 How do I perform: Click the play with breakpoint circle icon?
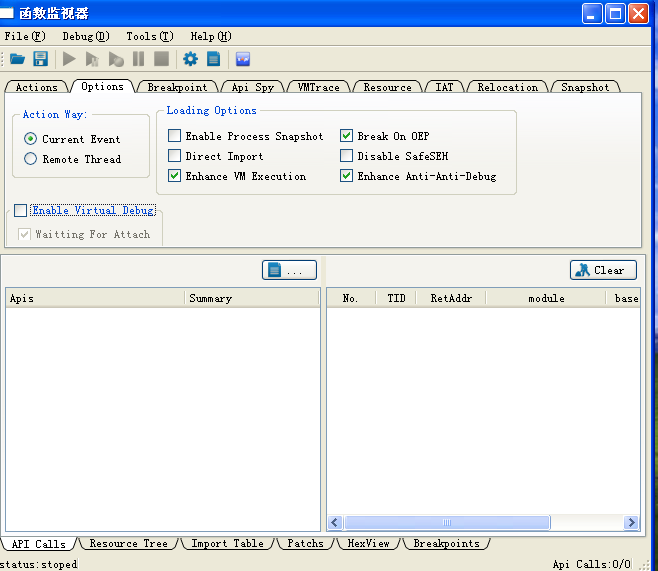[x=116, y=59]
